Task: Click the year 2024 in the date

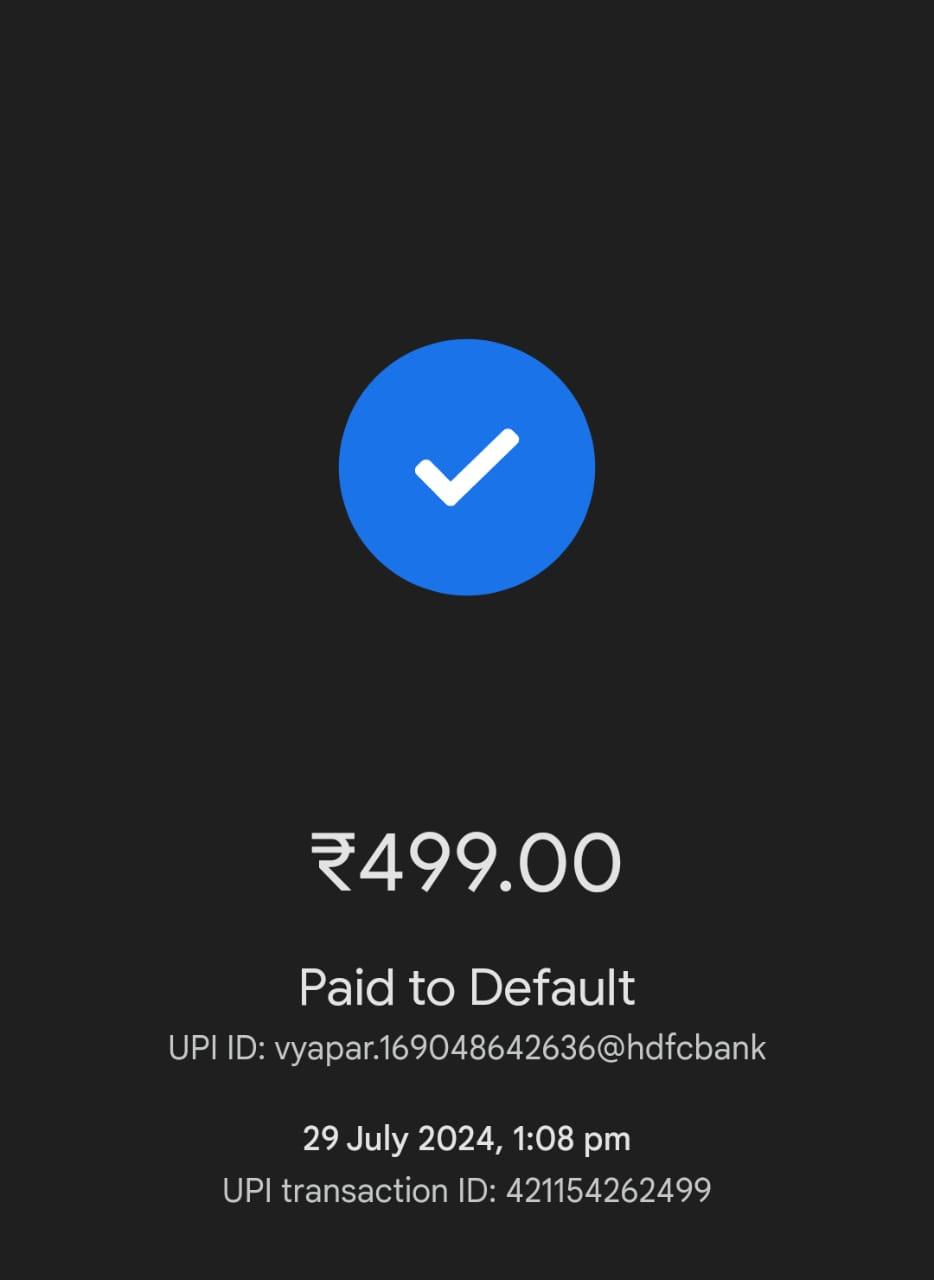Action: pyautogui.click(x=454, y=1139)
